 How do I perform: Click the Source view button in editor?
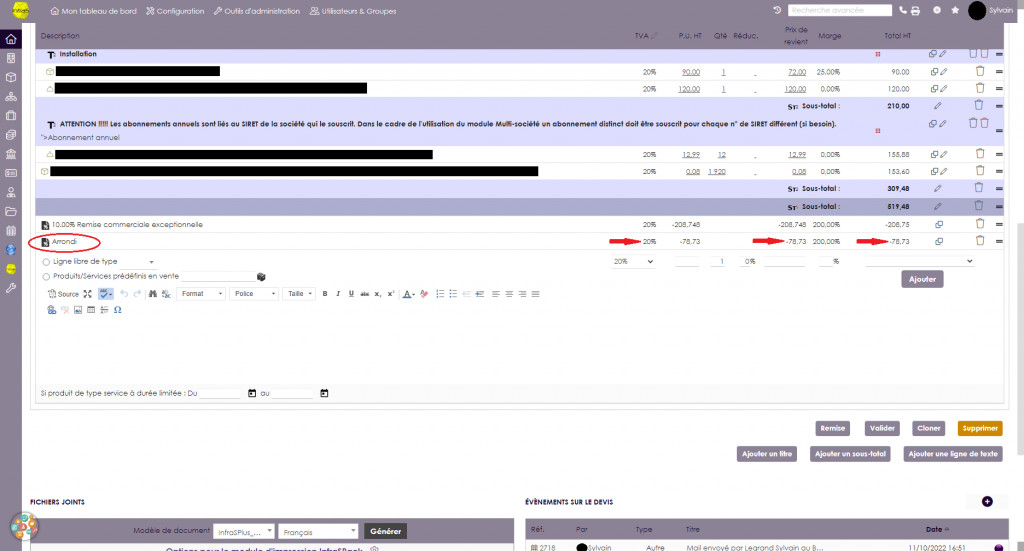coord(63,294)
